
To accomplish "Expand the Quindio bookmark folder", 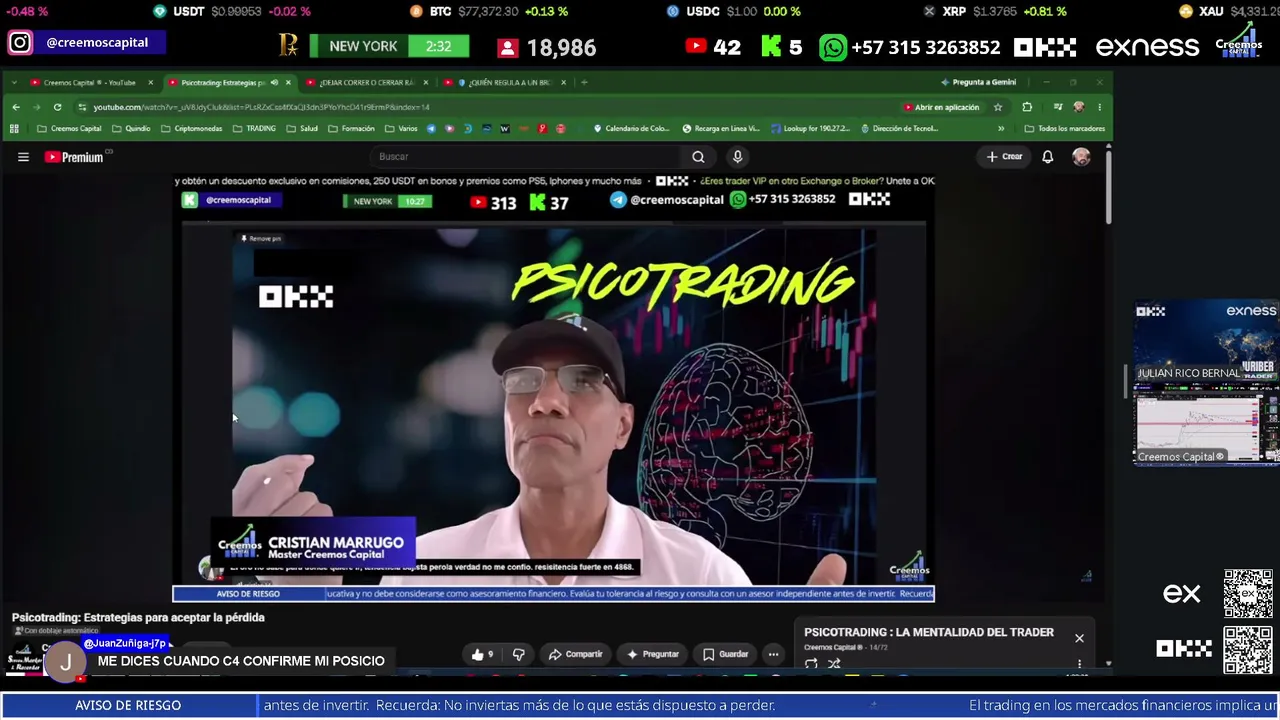I will [x=131, y=129].
